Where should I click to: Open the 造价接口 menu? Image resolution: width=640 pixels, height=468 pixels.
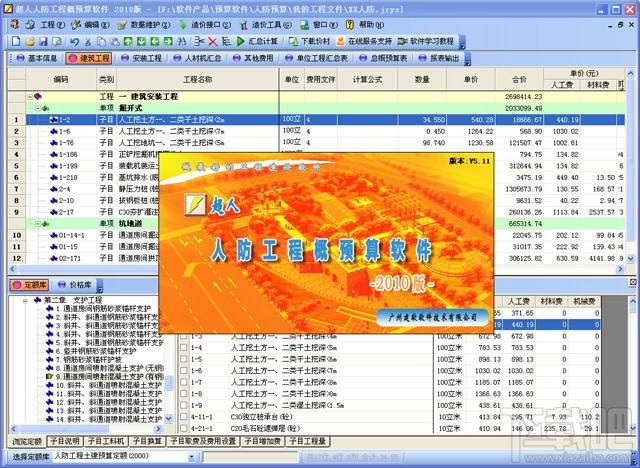[x=205, y=25]
